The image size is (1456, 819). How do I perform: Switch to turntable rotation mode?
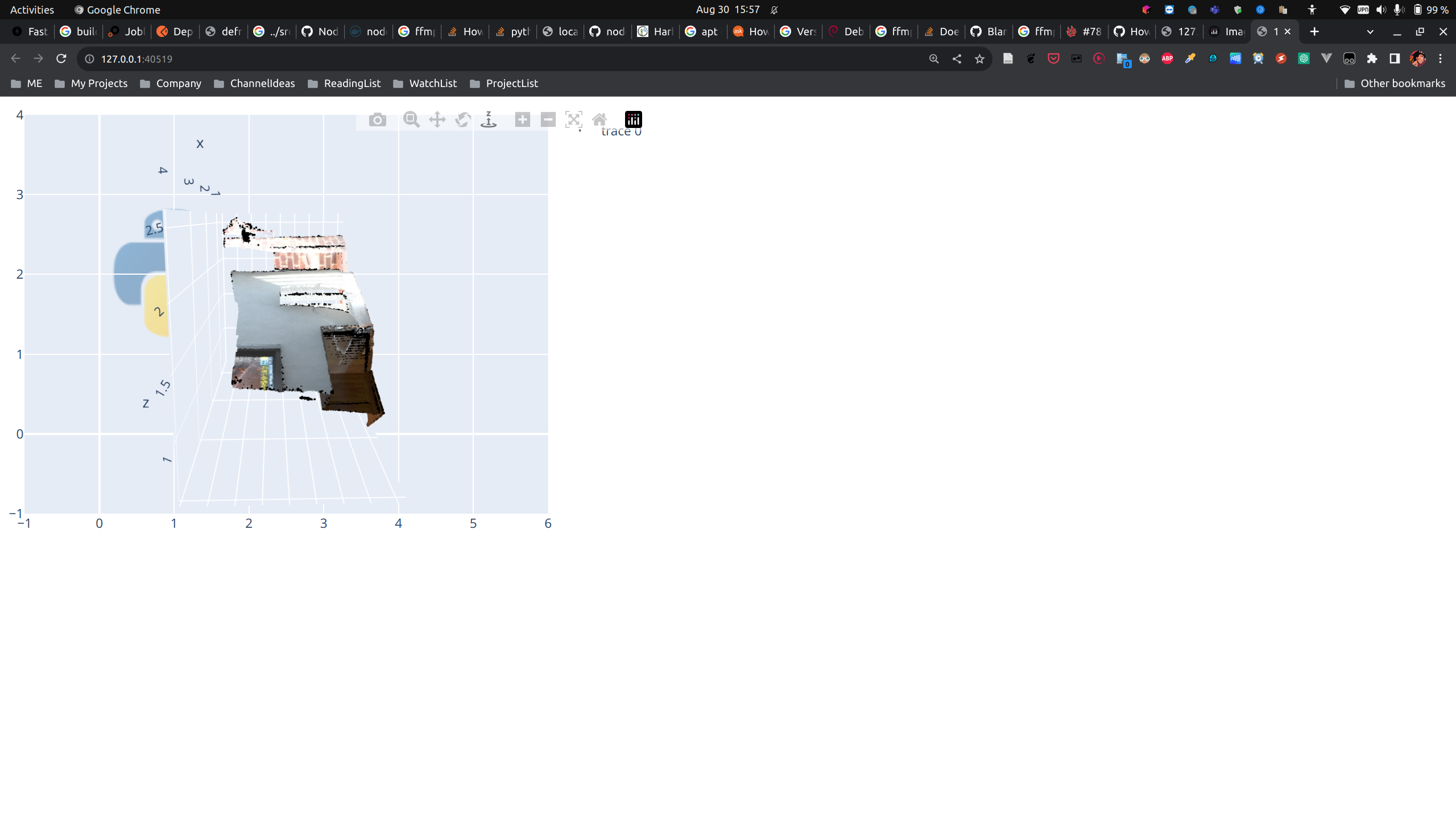click(488, 119)
